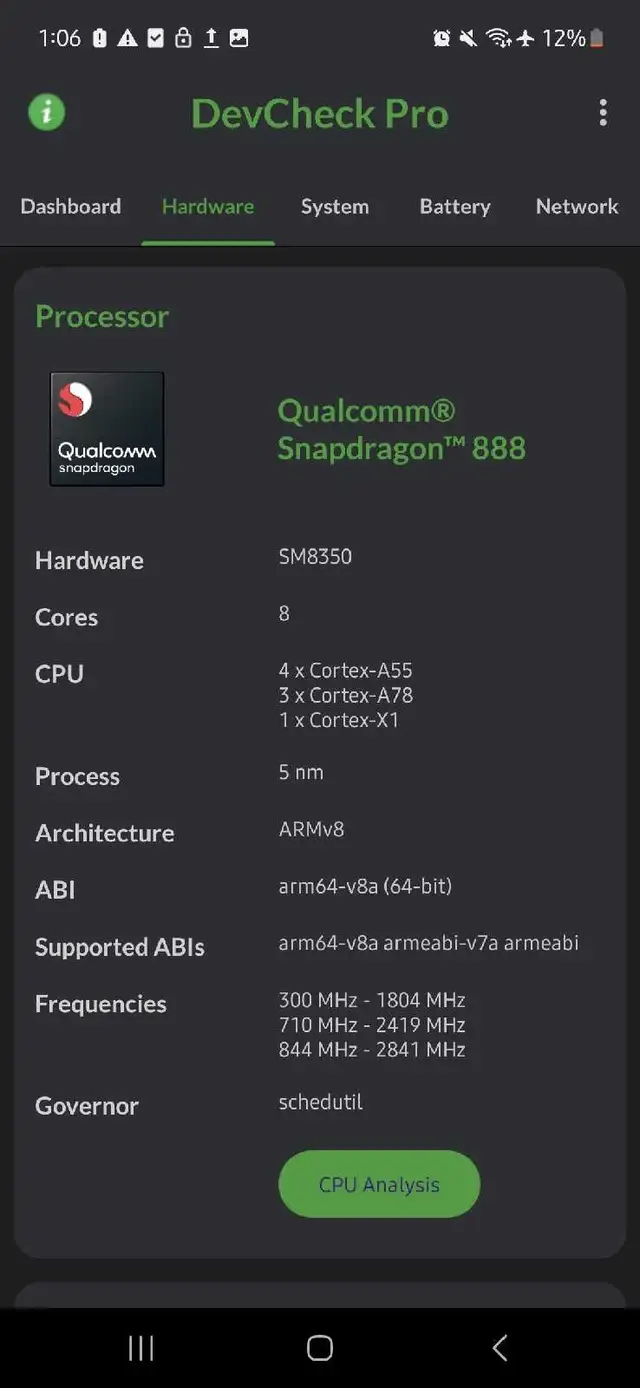Tap the Frequencies values list
The height and width of the screenshot is (1388, 640).
[x=372, y=1024]
